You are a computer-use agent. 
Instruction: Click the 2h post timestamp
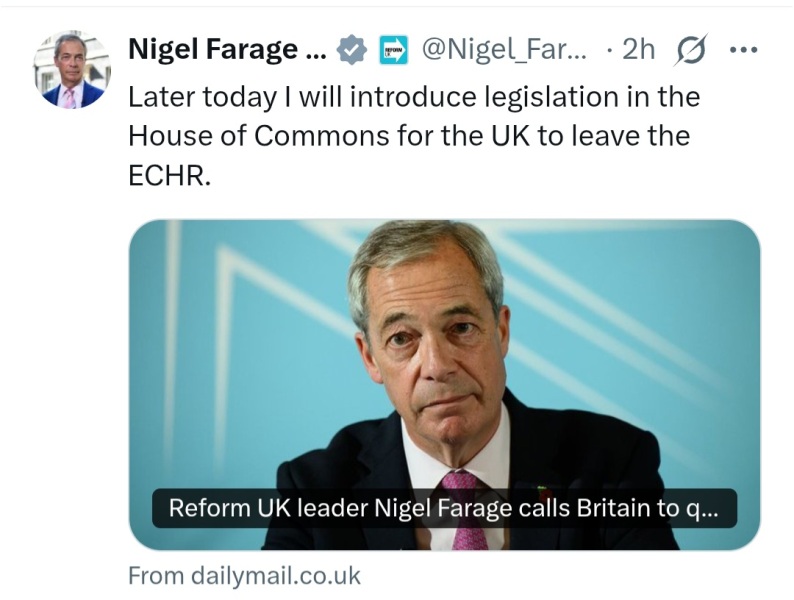(638, 49)
